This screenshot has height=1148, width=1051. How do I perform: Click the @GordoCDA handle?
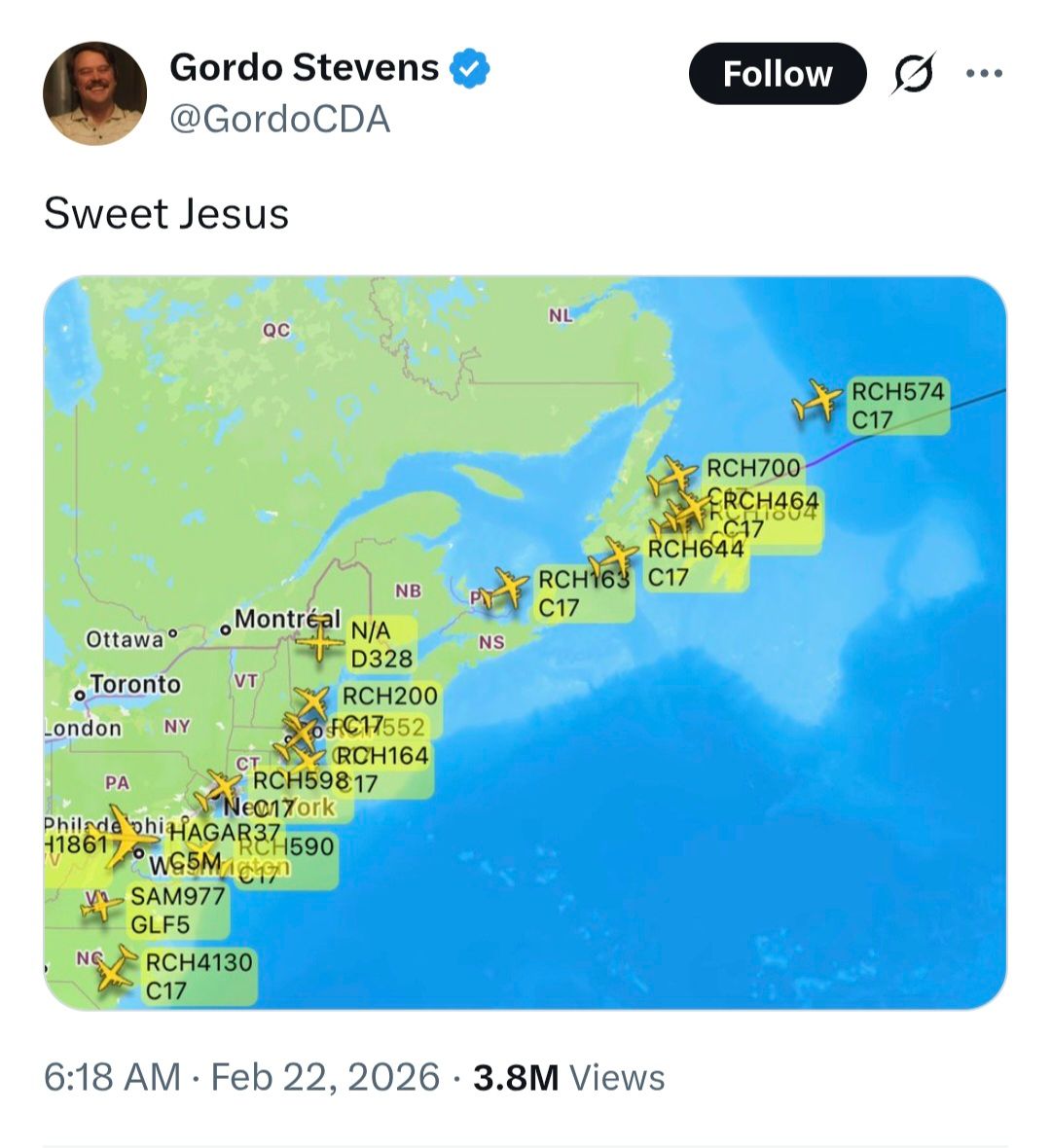point(279,120)
